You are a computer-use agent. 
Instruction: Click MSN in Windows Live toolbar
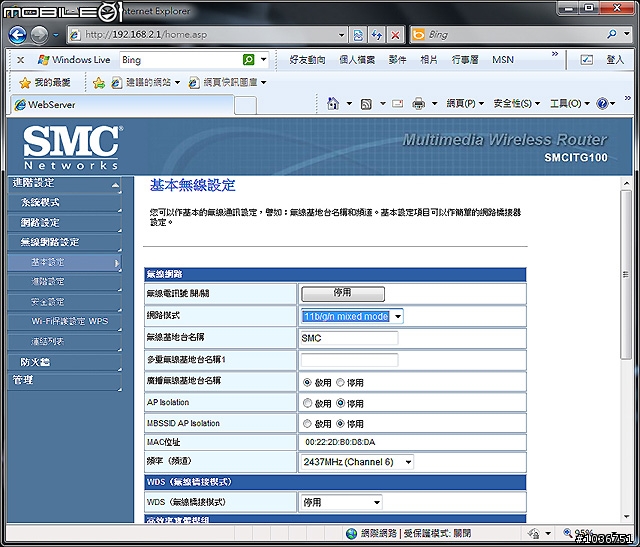coord(503,60)
